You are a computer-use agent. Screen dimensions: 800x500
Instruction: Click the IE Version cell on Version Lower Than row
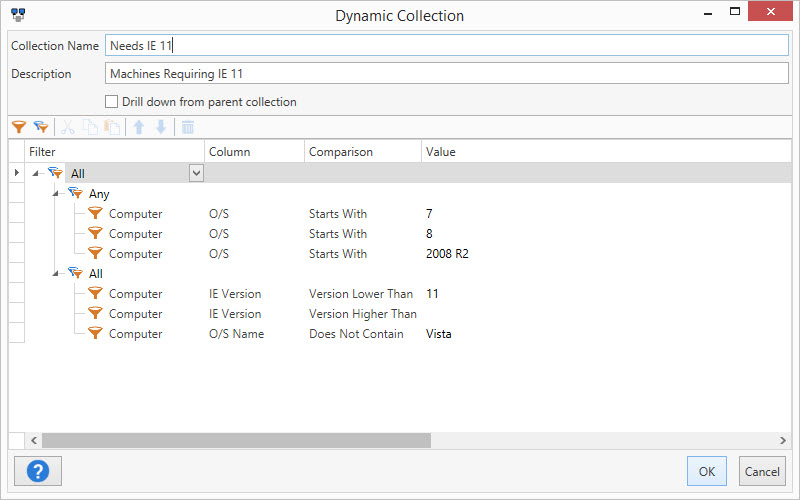click(235, 293)
